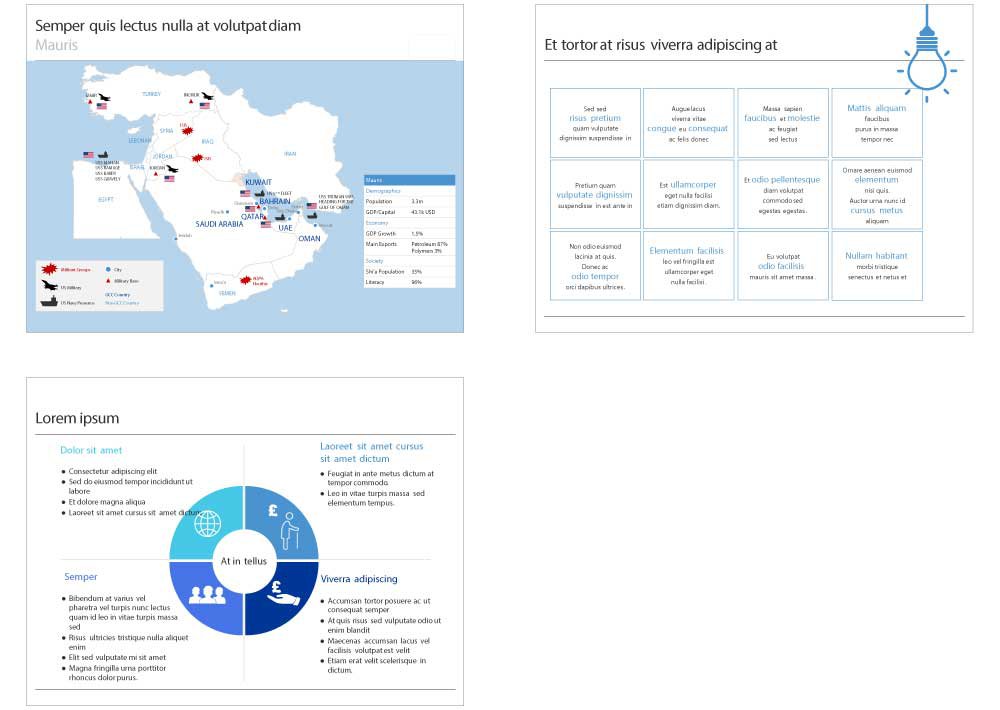Click the "Viverra adipiscing" heading

359,579
